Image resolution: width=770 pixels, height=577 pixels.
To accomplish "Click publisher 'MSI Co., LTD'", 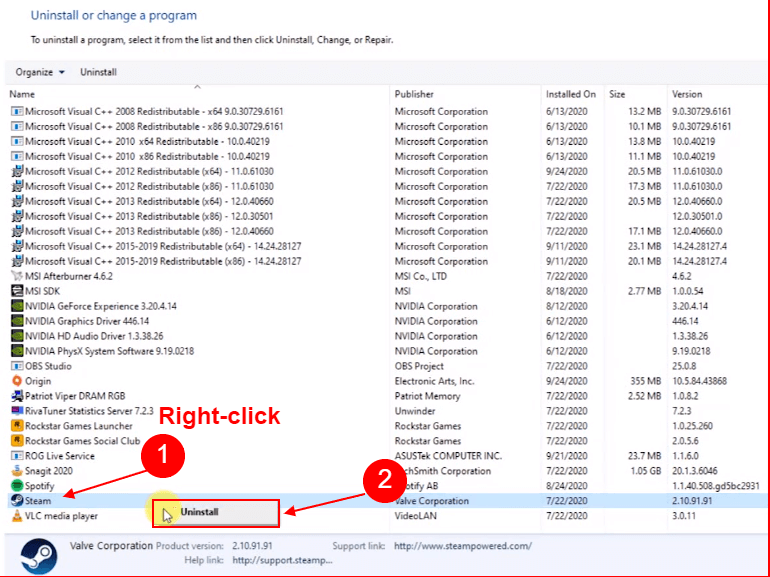I will [420, 276].
